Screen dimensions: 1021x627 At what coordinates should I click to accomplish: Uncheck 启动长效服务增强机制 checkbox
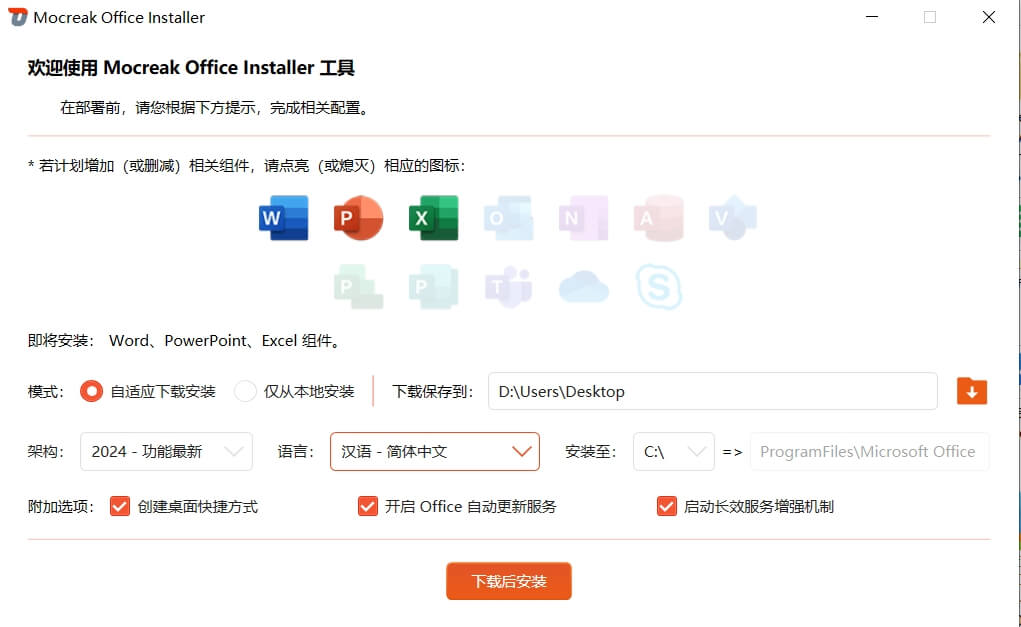(667, 506)
